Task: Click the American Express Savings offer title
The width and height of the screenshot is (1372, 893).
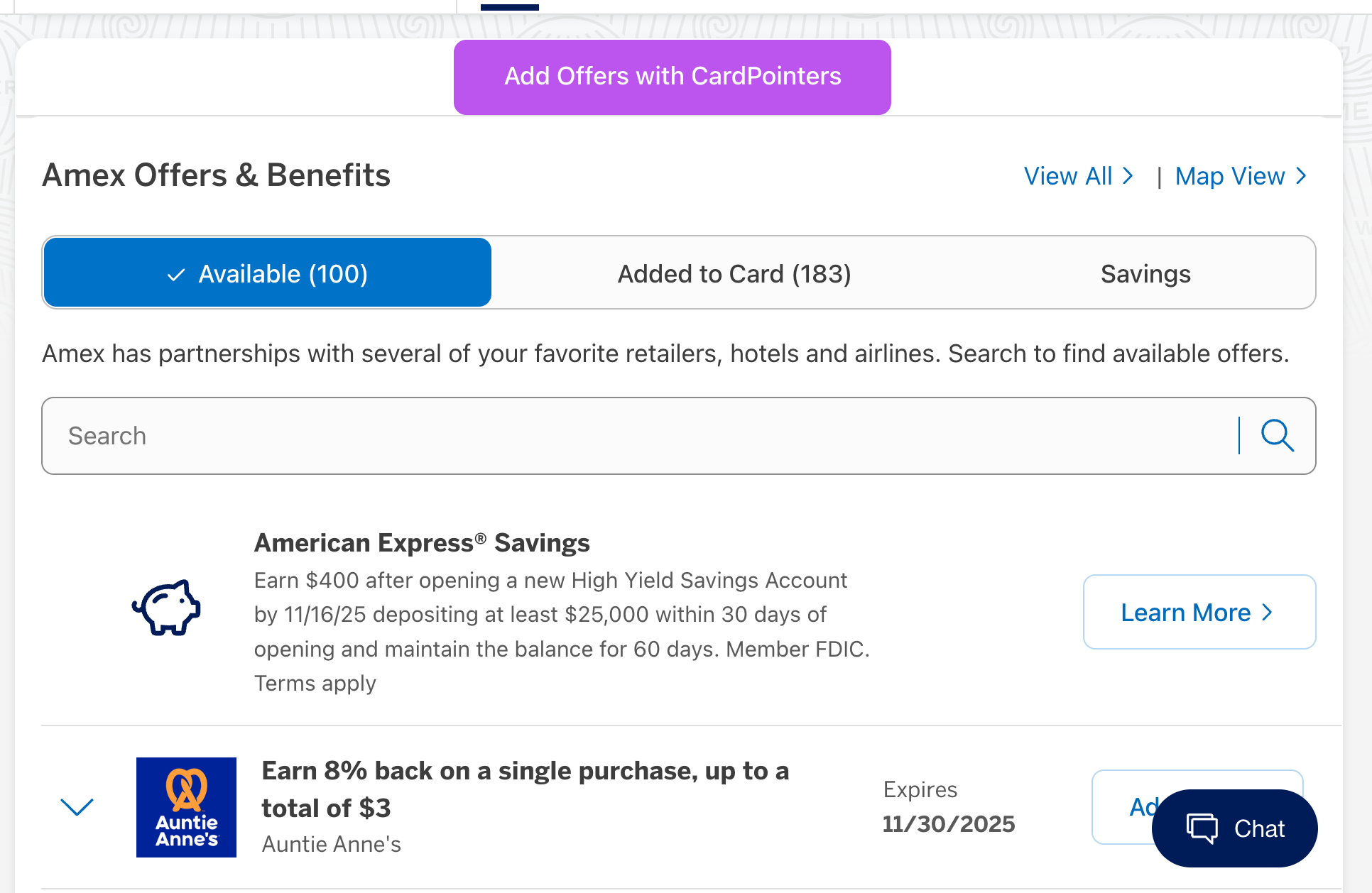Action: [x=422, y=543]
